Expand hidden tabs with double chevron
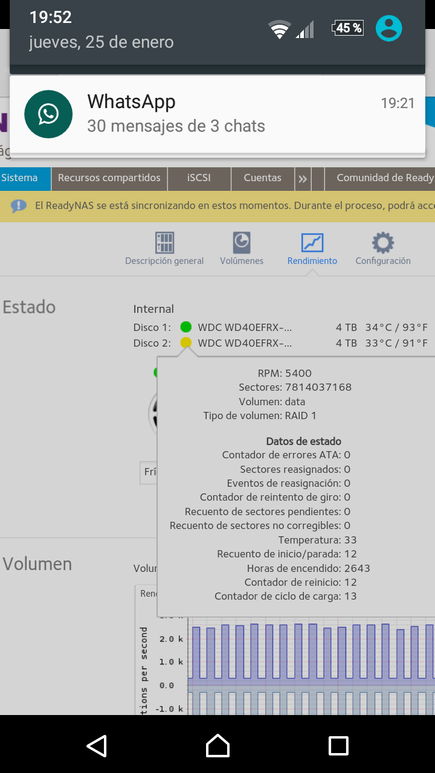Viewport: 435px width, 773px height. coord(302,179)
